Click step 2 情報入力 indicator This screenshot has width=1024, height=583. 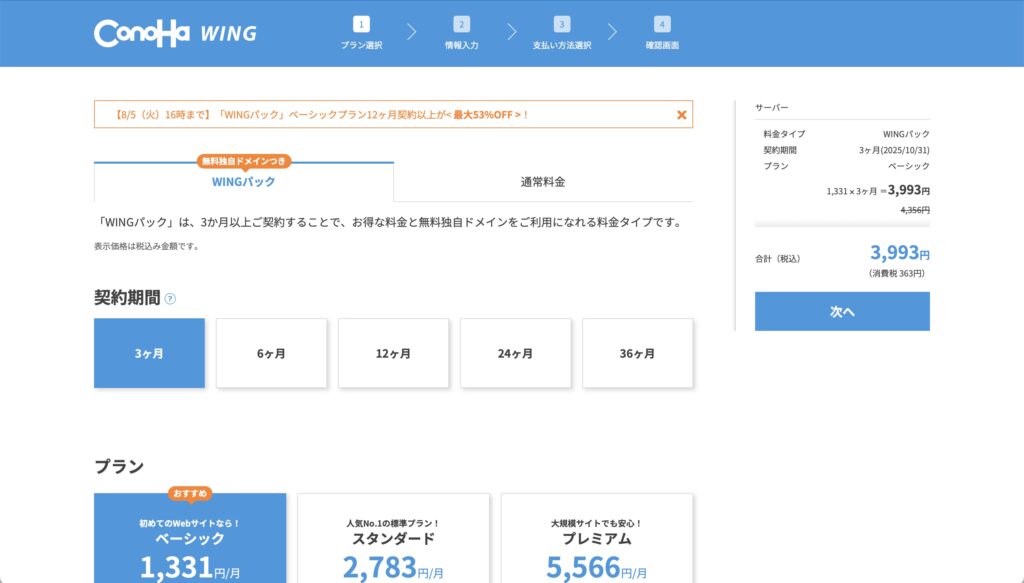pos(462,33)
